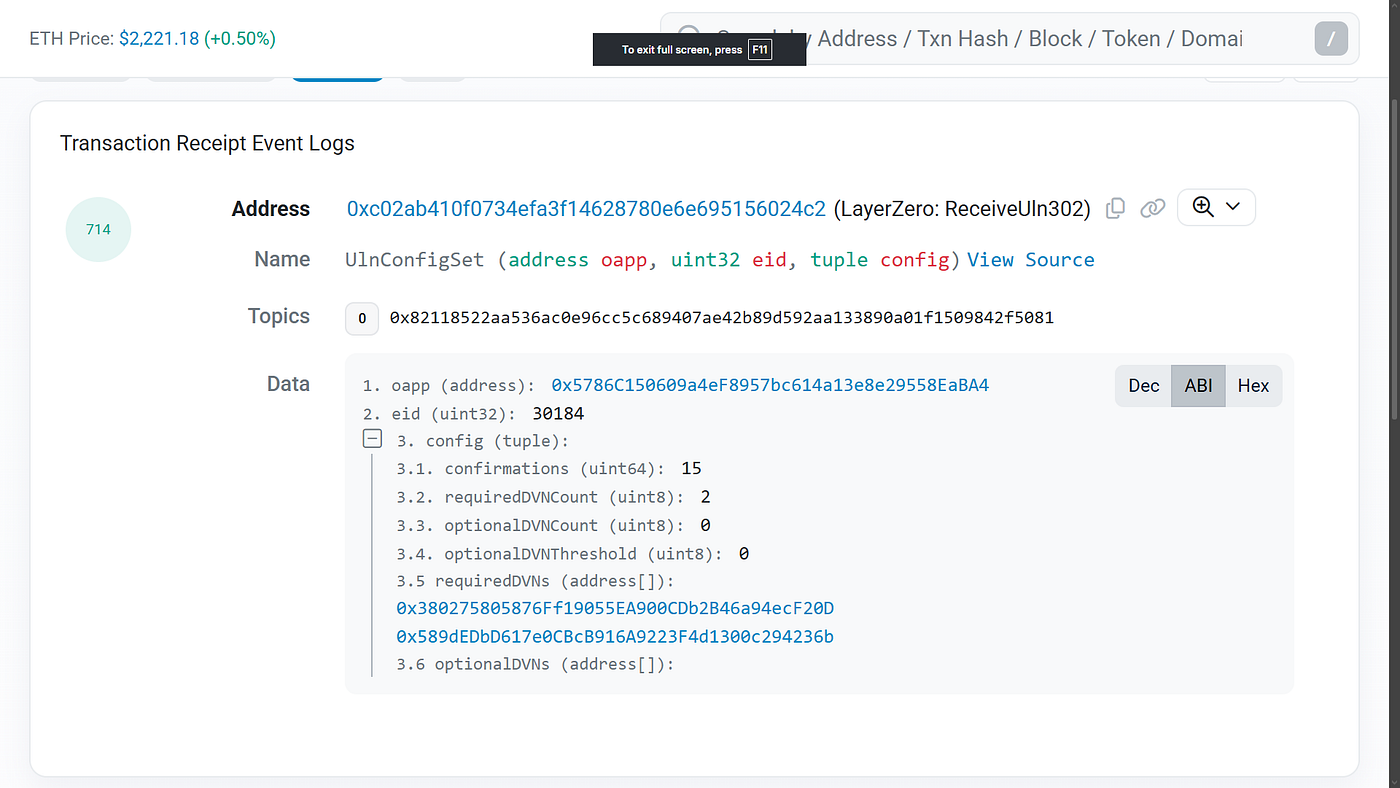This screenshot has height=788, width=1400.
Task: Switch data display to ABI
Action: point(1198,386)
